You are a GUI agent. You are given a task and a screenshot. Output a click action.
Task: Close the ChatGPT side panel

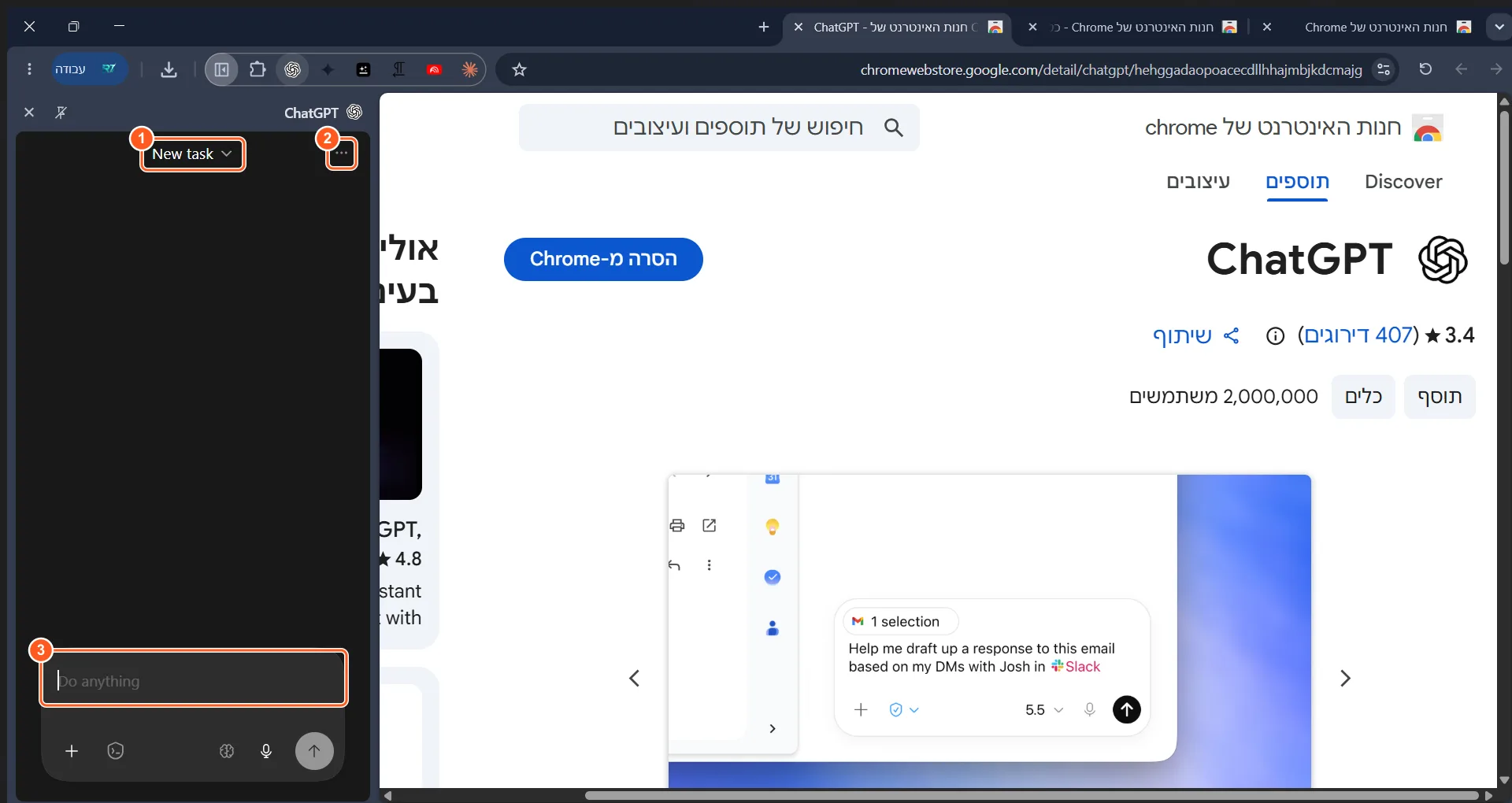pyautogui.click(x=29, y=113)
